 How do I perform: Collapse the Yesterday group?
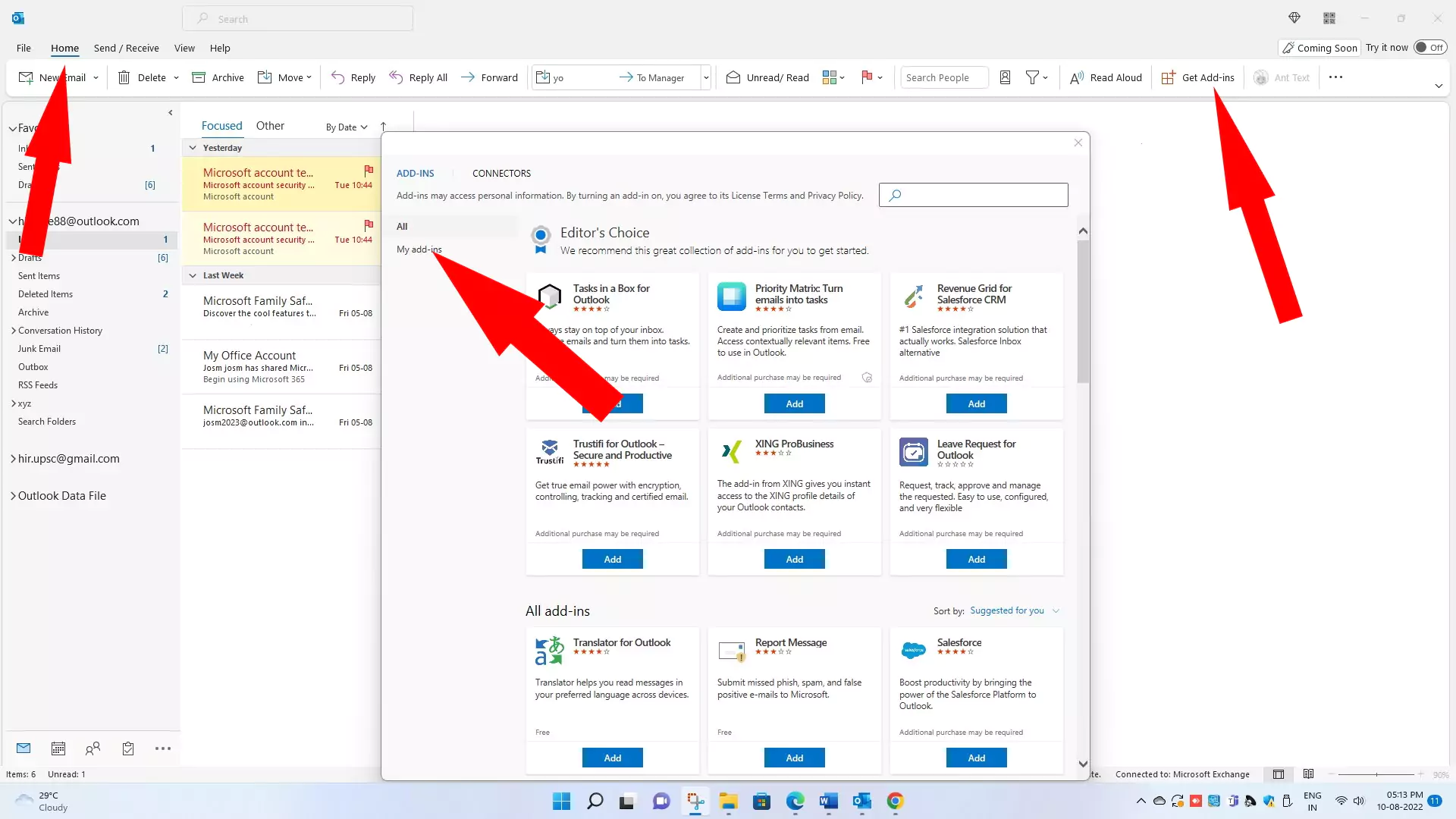[193, 148]
